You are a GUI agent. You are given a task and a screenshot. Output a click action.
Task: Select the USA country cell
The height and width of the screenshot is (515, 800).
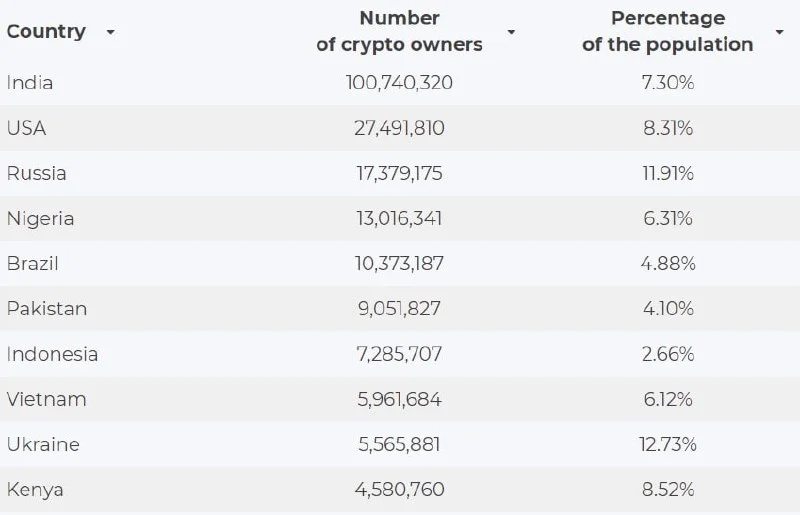coord(27,128)
